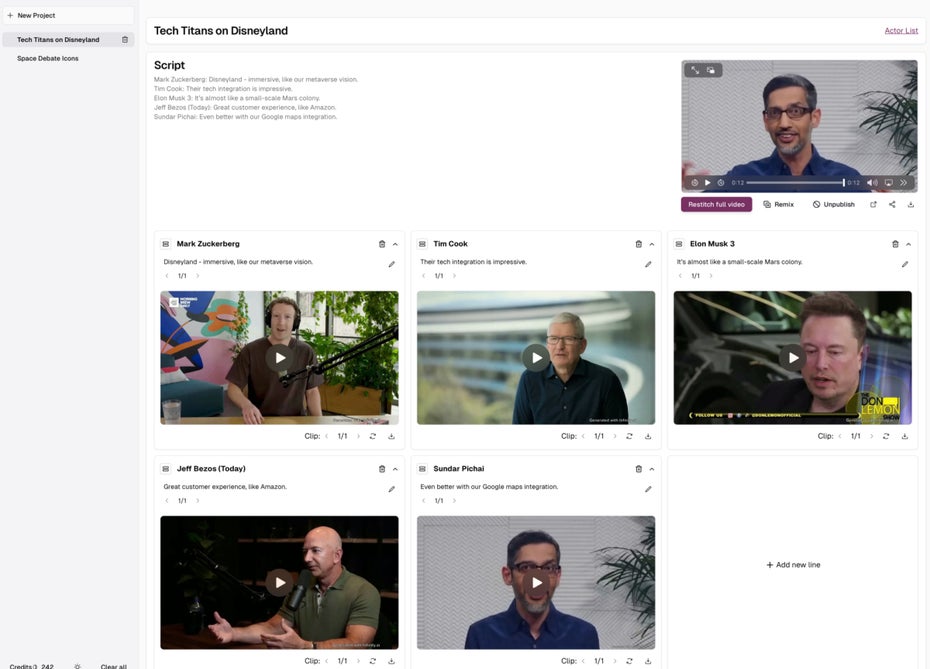Screen dimensions: 930x669
Task: Click Clear all in sidebar
Action: [113, 666]
